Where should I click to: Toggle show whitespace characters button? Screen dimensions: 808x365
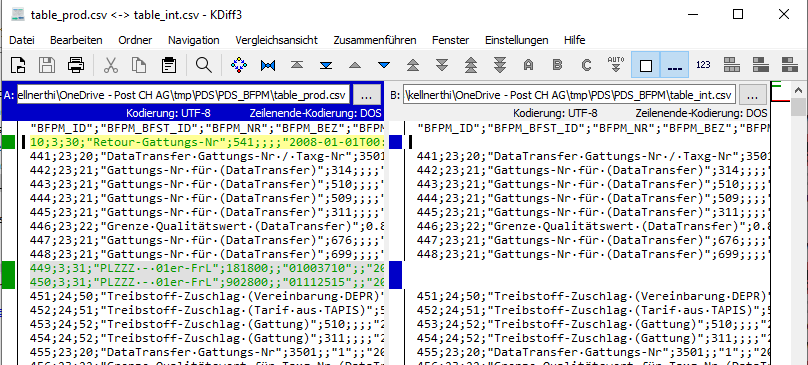pos(674,65)
